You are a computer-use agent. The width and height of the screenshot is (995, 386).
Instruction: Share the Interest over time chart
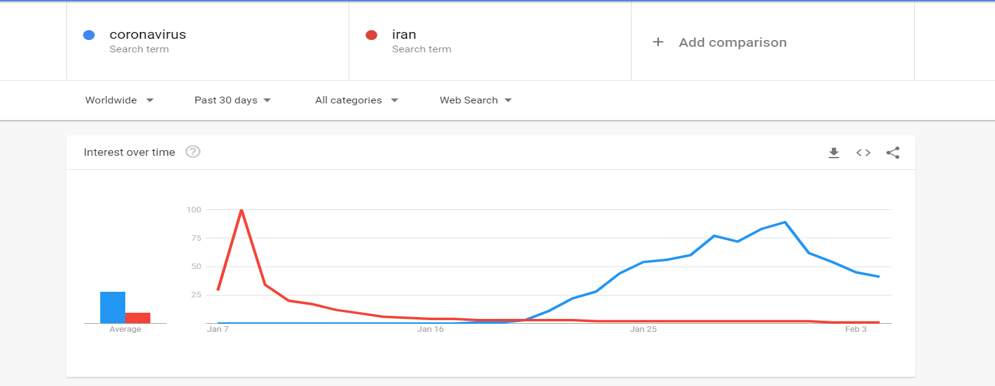click(x=893, y=152)
